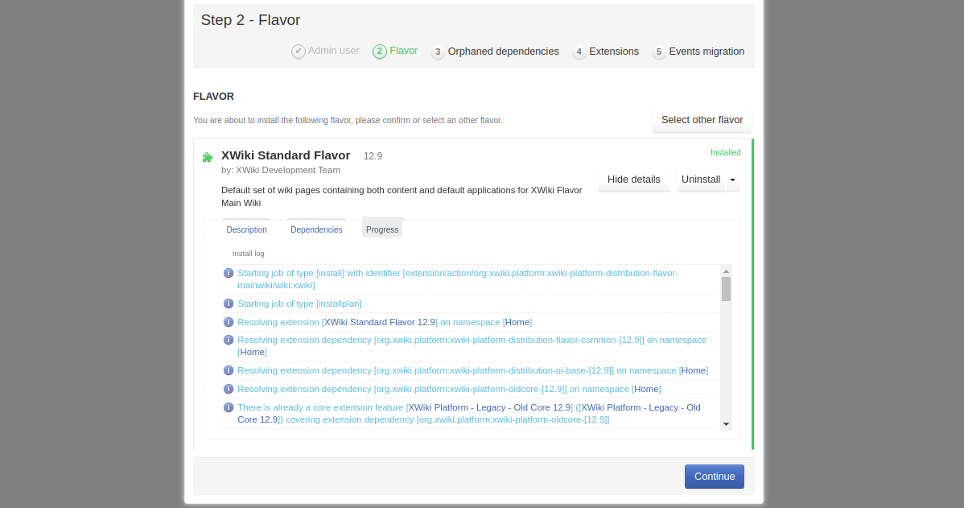Click the step 4 number circle

point(579,52)
